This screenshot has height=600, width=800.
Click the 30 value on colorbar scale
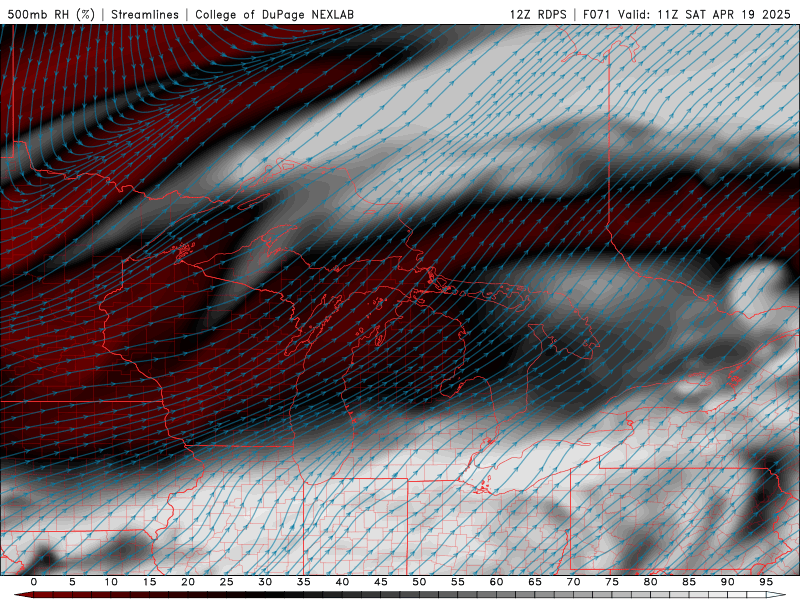pyautogui.click(x=265, y=582)
